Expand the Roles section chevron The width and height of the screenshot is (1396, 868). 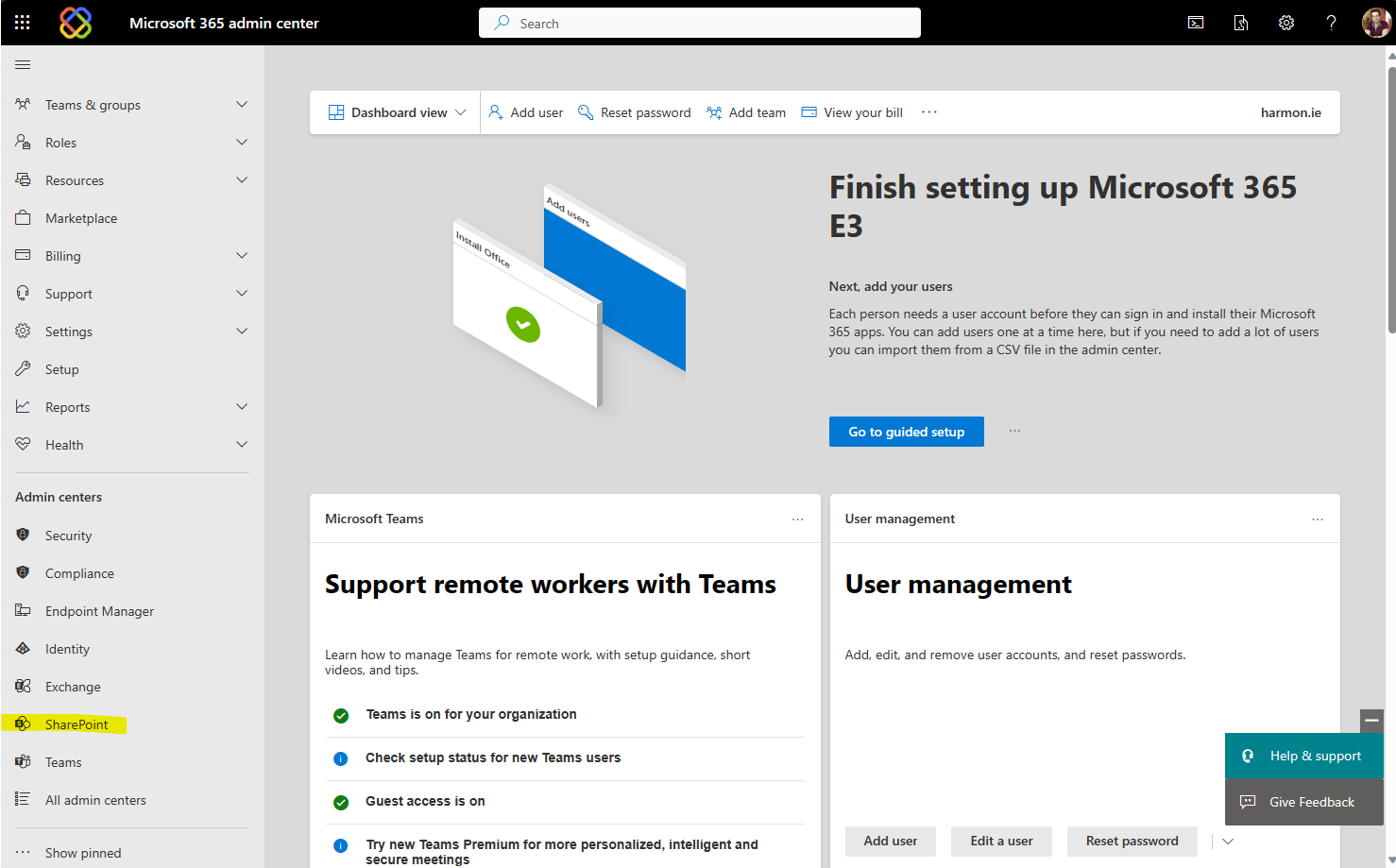pos(242,142)
